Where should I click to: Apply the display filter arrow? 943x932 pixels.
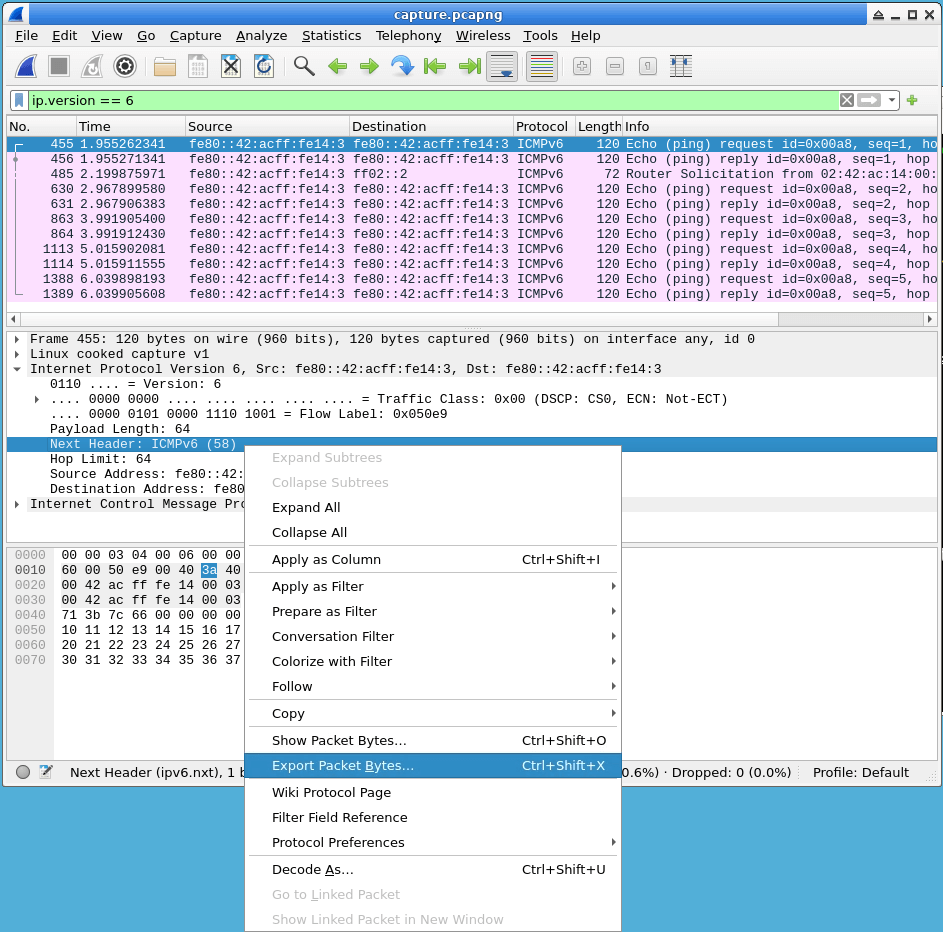pos(868,100)
